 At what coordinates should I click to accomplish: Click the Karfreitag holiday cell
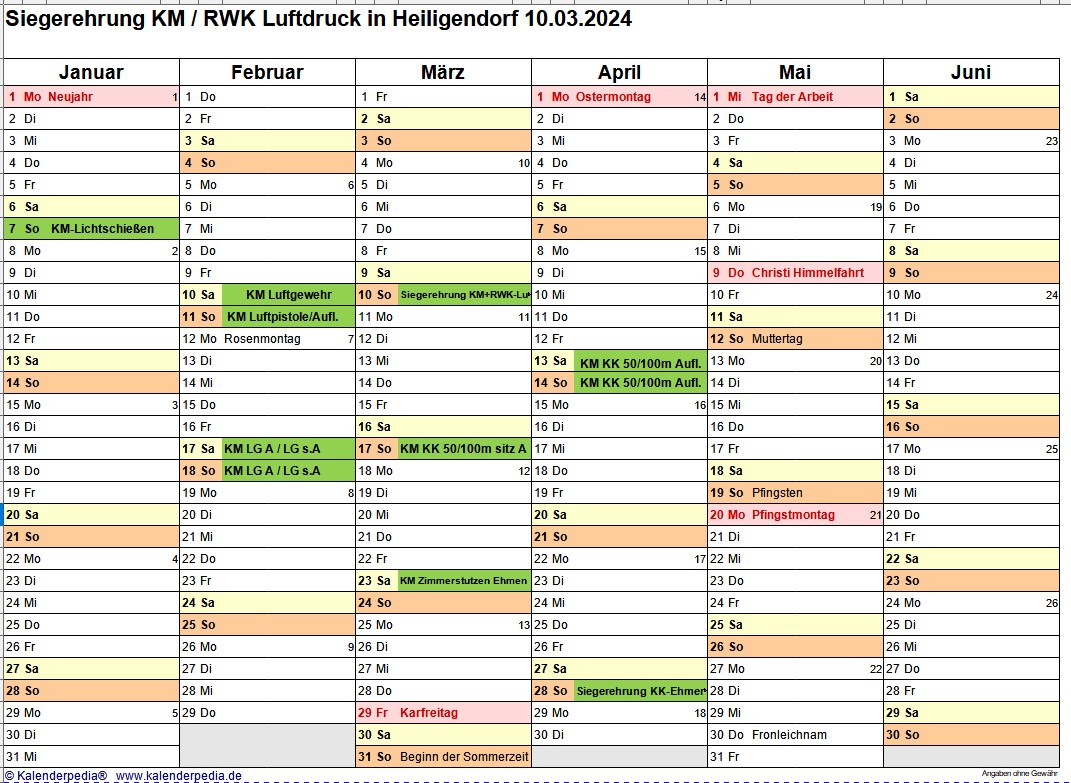point(428,713)
